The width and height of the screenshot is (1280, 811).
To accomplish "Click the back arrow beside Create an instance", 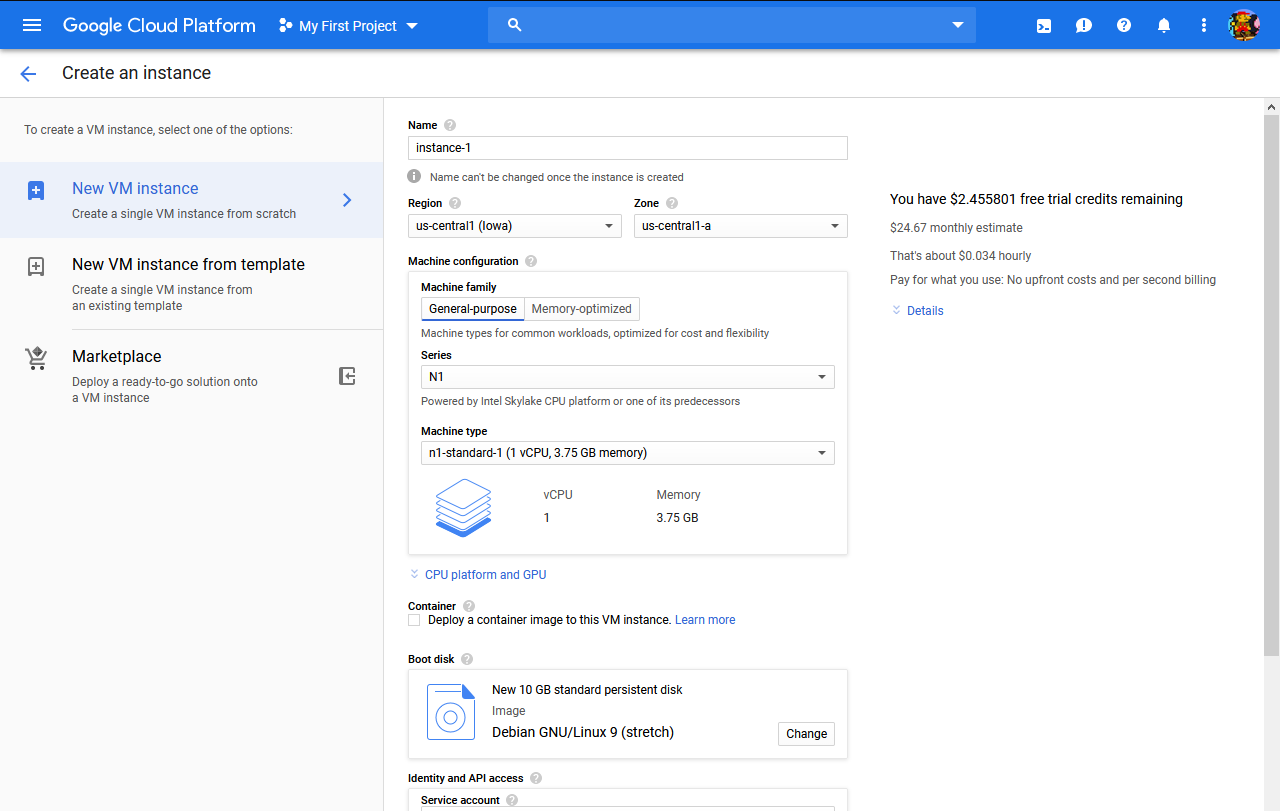I will click(x=28, y=73).
